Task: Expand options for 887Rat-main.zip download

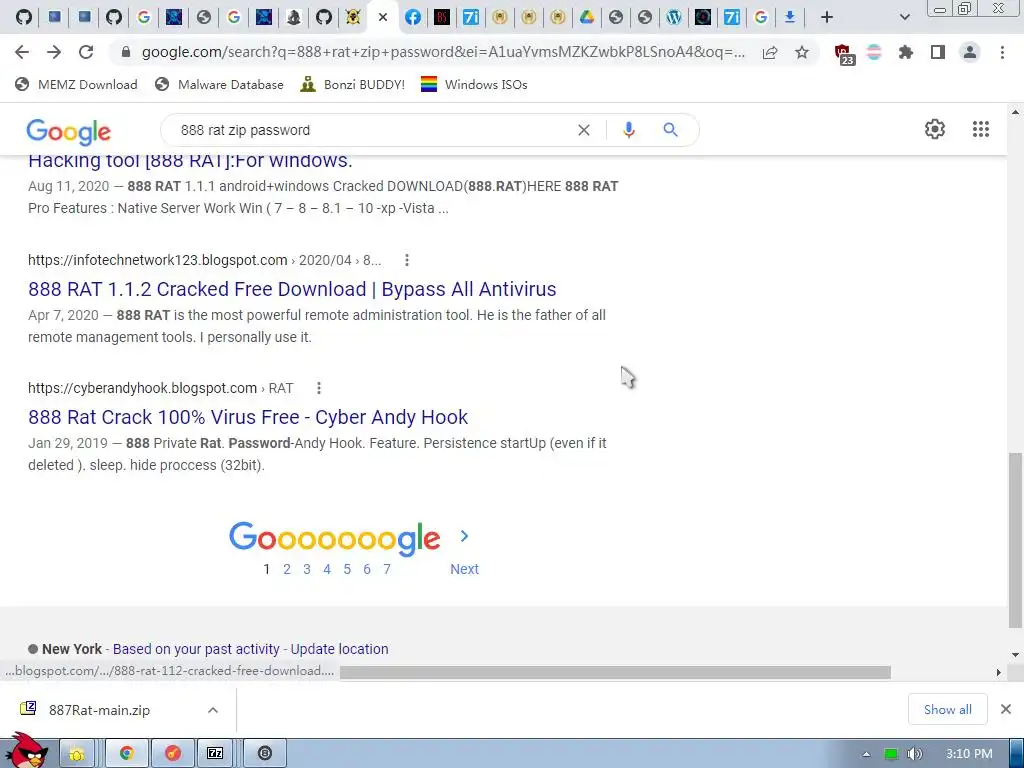Action: (213, 710)
